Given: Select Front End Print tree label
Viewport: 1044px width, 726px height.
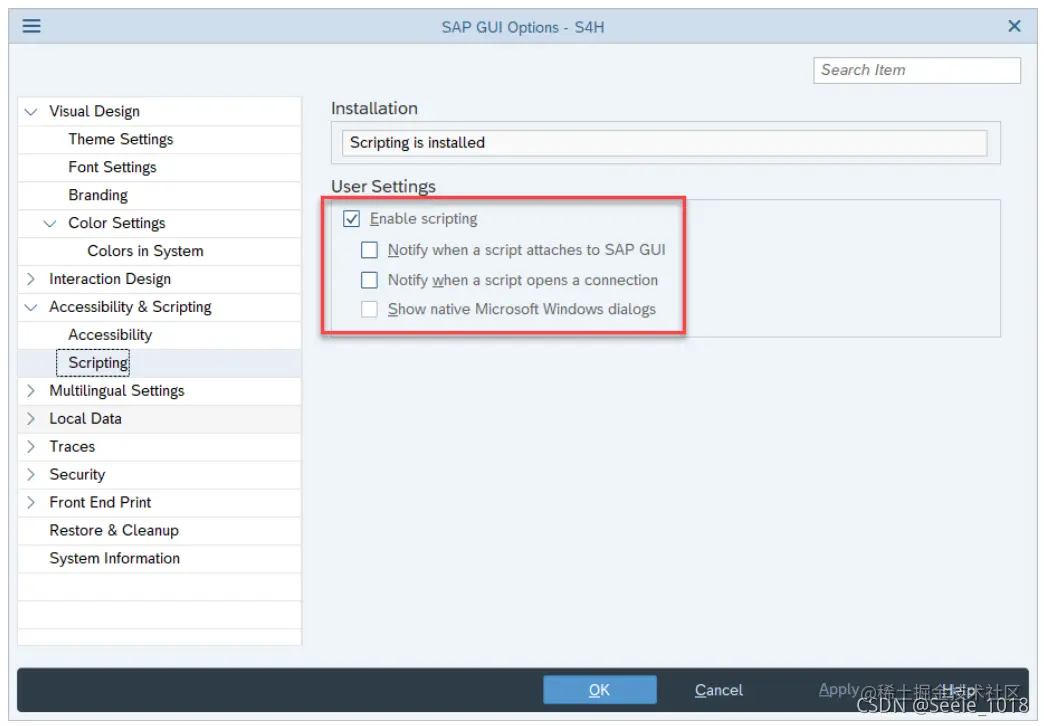Looking at the screenshot, I should (100, 503).
